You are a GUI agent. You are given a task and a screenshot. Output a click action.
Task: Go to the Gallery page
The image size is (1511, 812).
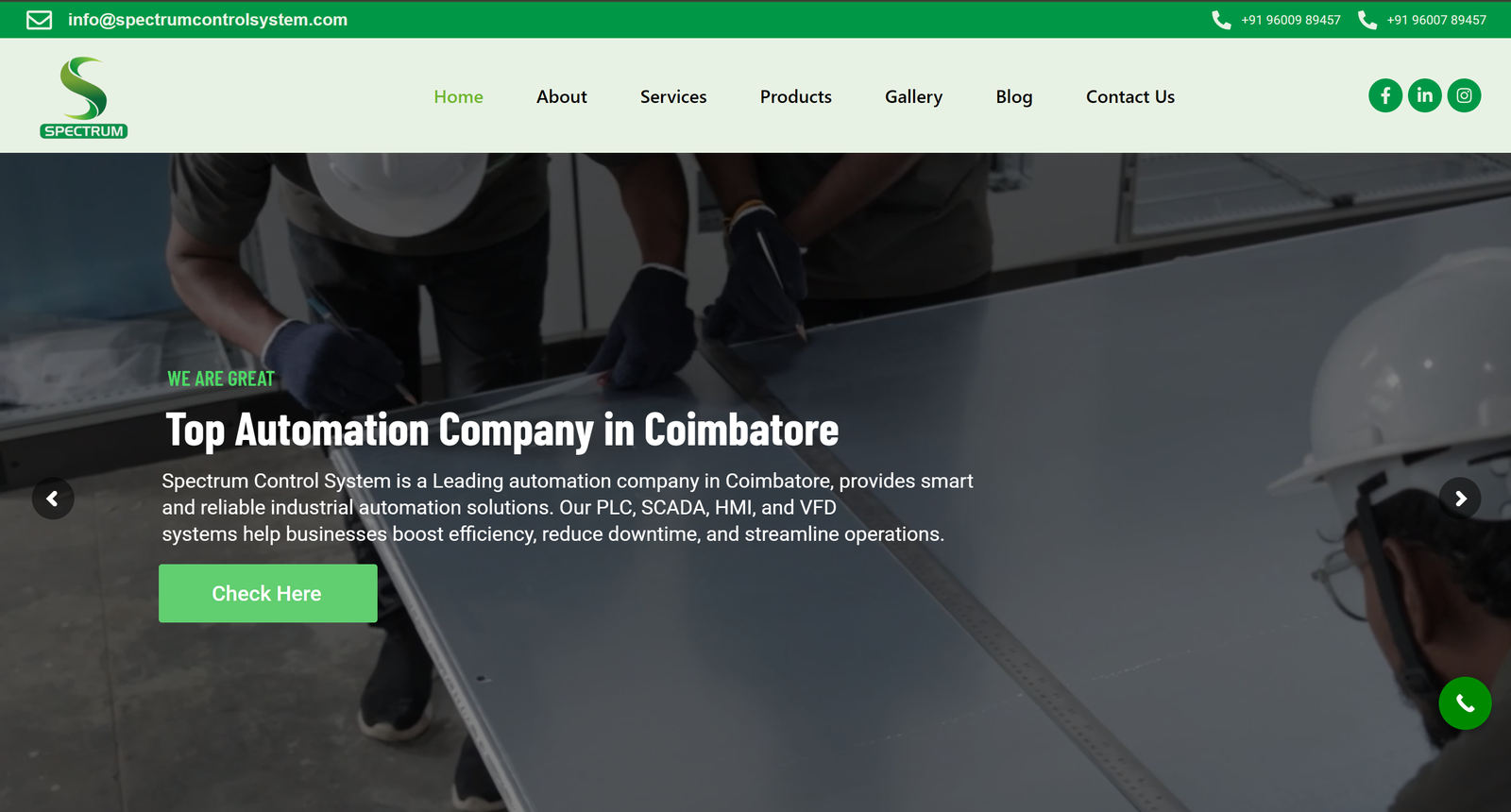[913, 96]
